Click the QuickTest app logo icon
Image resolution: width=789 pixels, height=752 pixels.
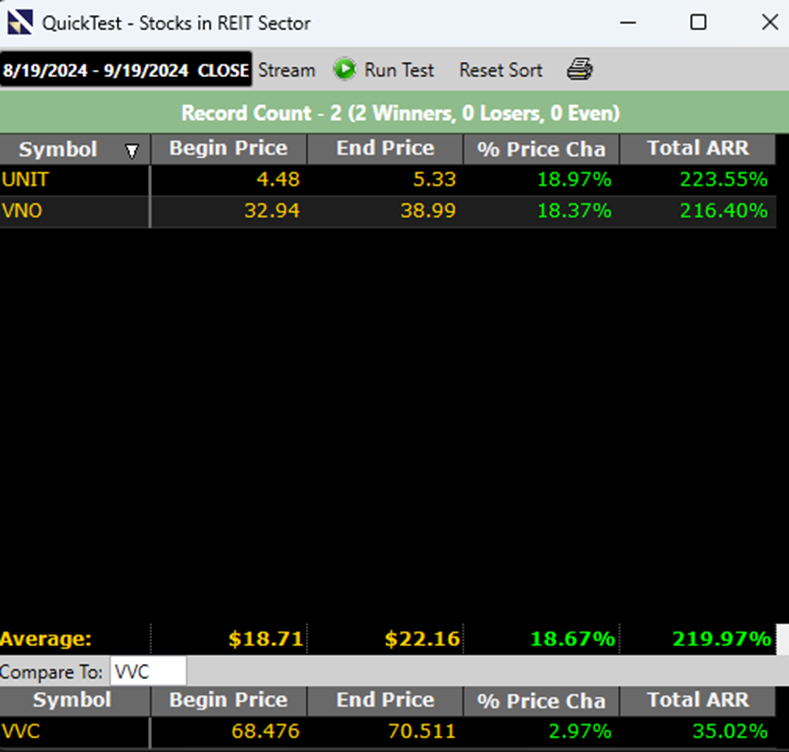(x=20, y=22)
